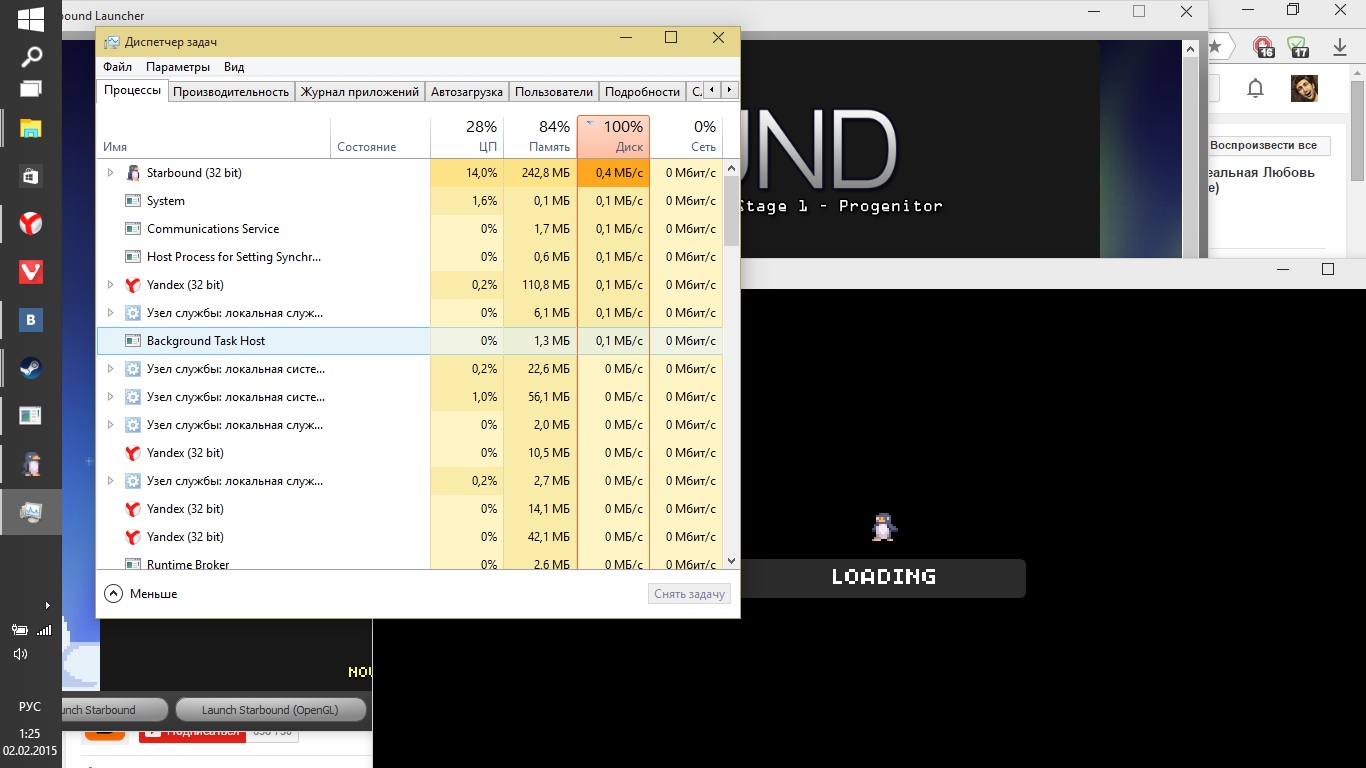Expand the Yandex process using 110,8 МБ
This screenshot has width=1366, height=768.
111,285
